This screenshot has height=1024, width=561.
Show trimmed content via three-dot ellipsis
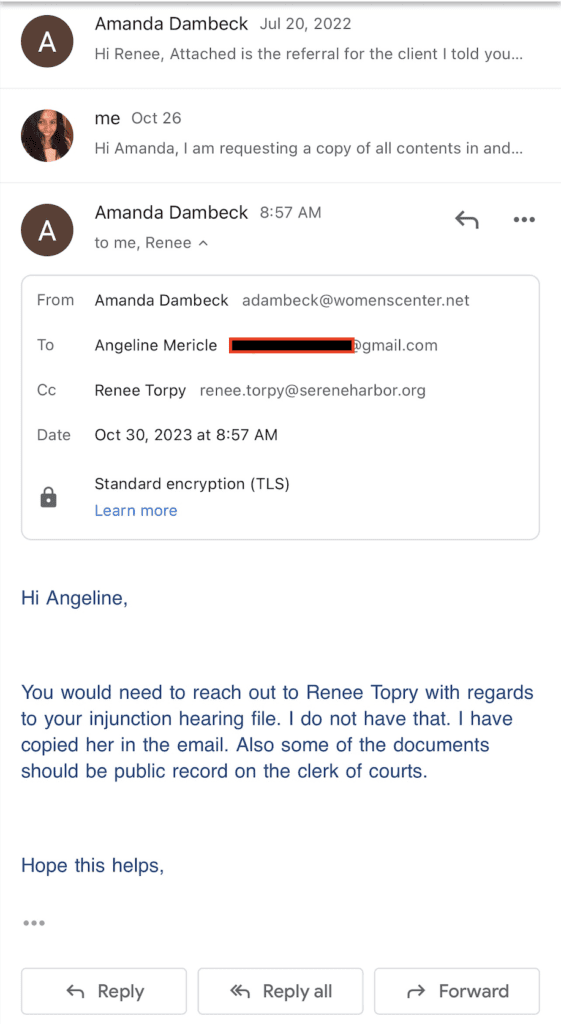tap(34, 923)
